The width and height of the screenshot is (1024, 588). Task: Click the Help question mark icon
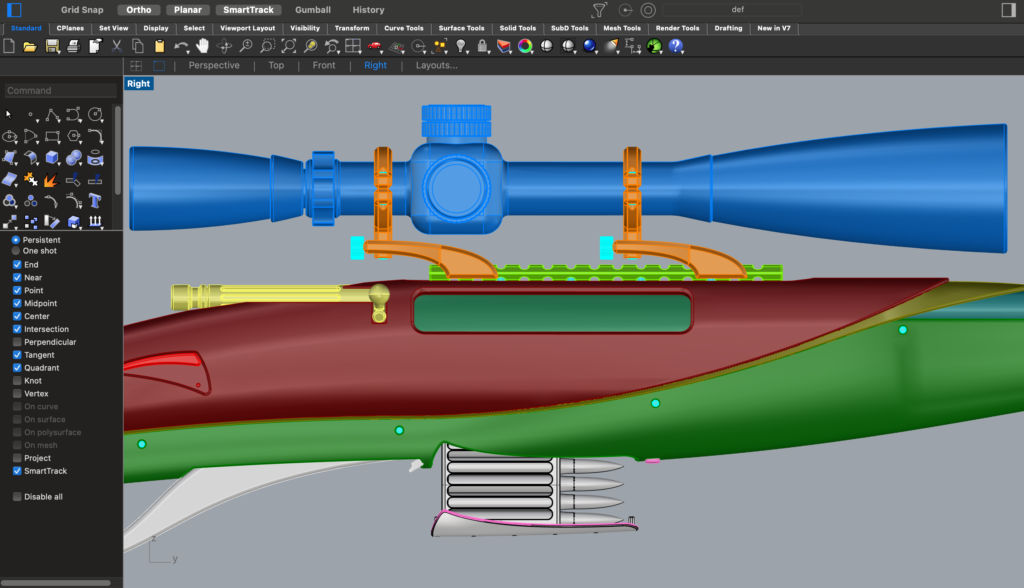676,46
